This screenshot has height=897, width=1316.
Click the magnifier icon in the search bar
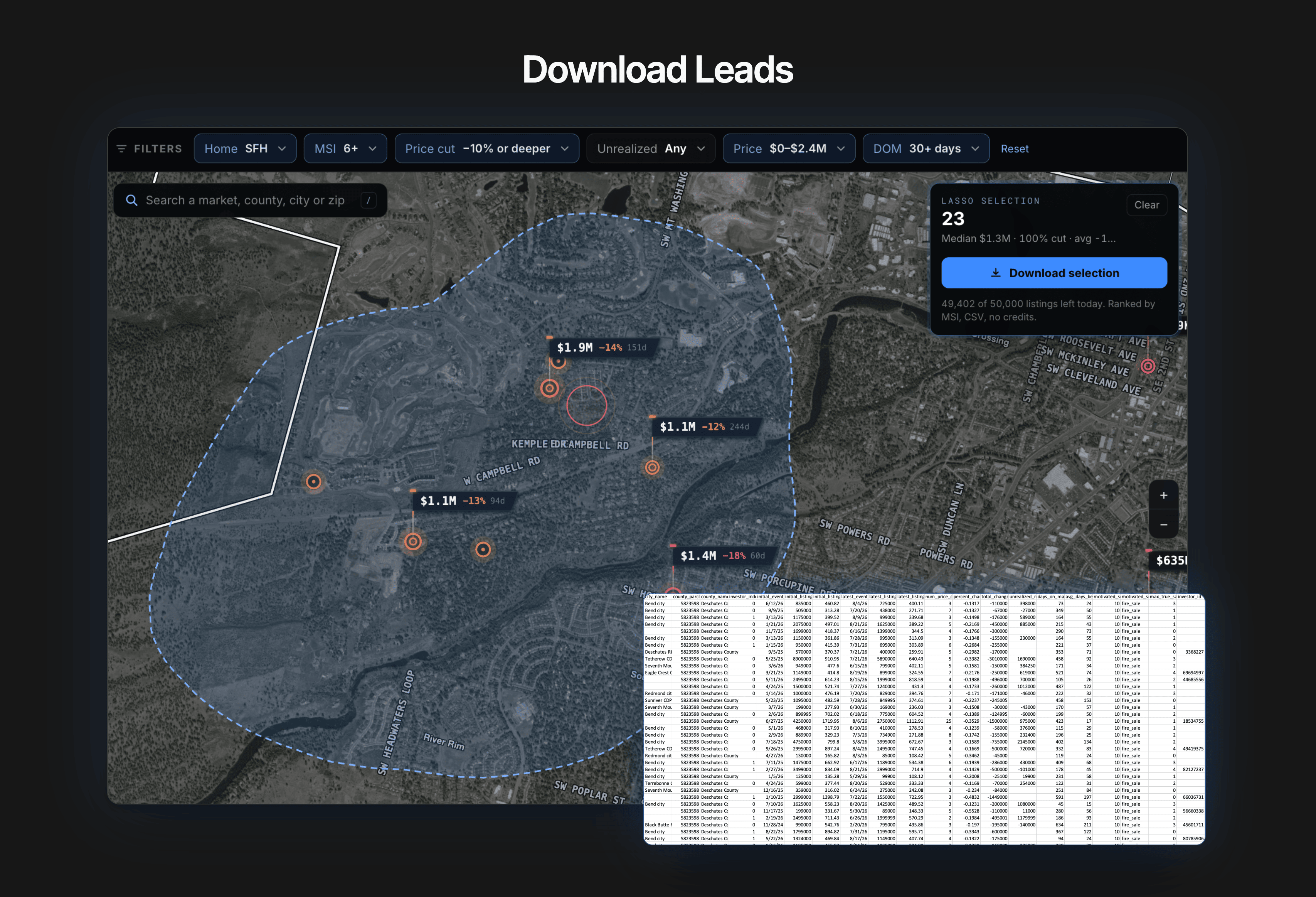coord(131,200)
